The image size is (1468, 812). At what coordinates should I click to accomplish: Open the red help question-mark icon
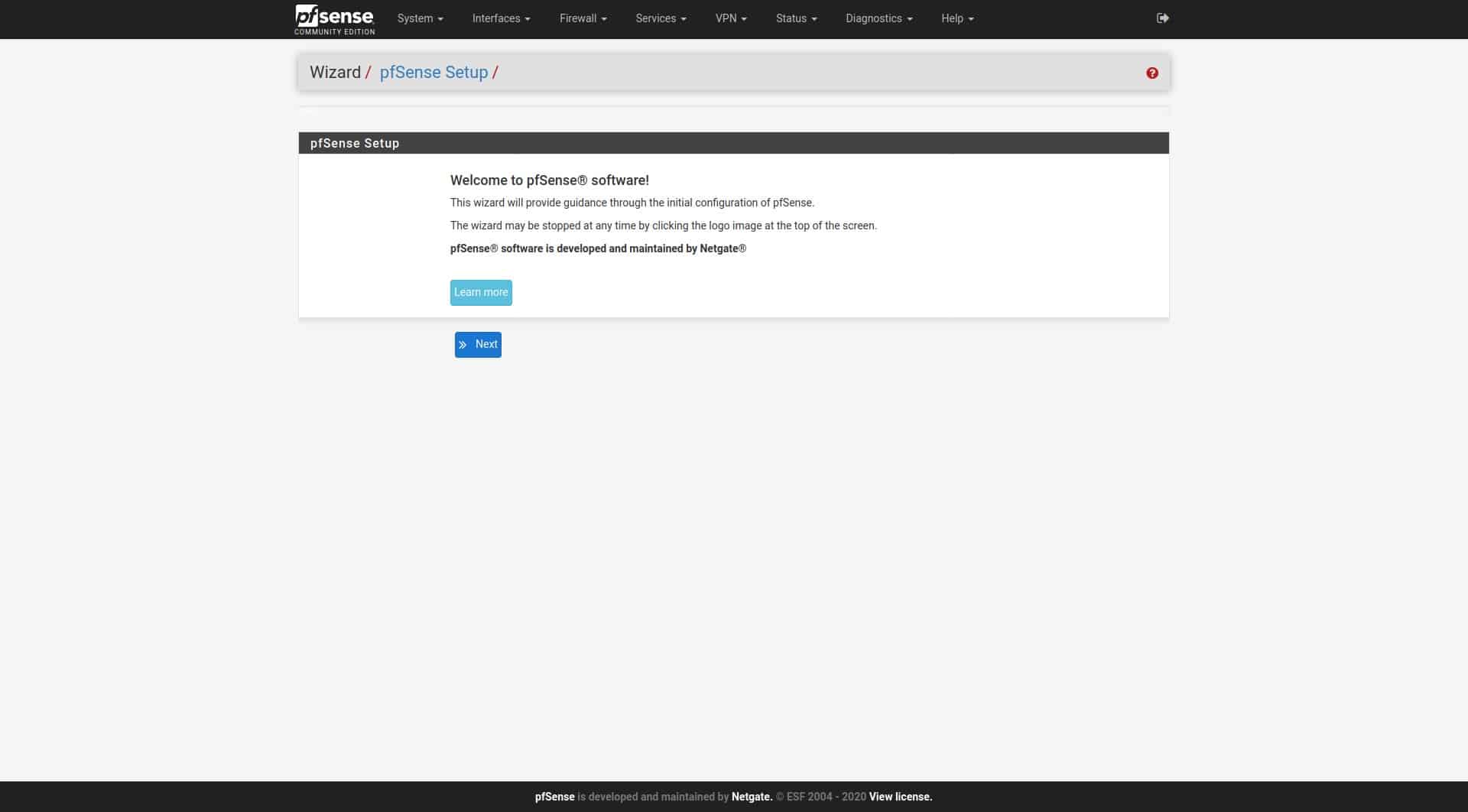1152,73
